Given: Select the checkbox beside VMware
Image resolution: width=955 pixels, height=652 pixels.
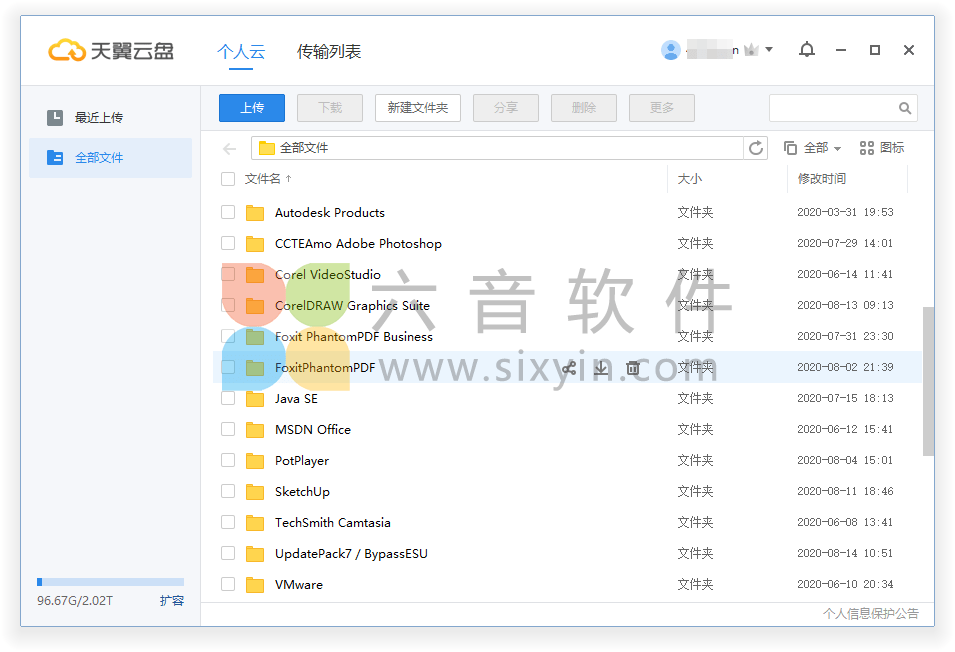Looking at the screenshot, I should coord(228,584).
